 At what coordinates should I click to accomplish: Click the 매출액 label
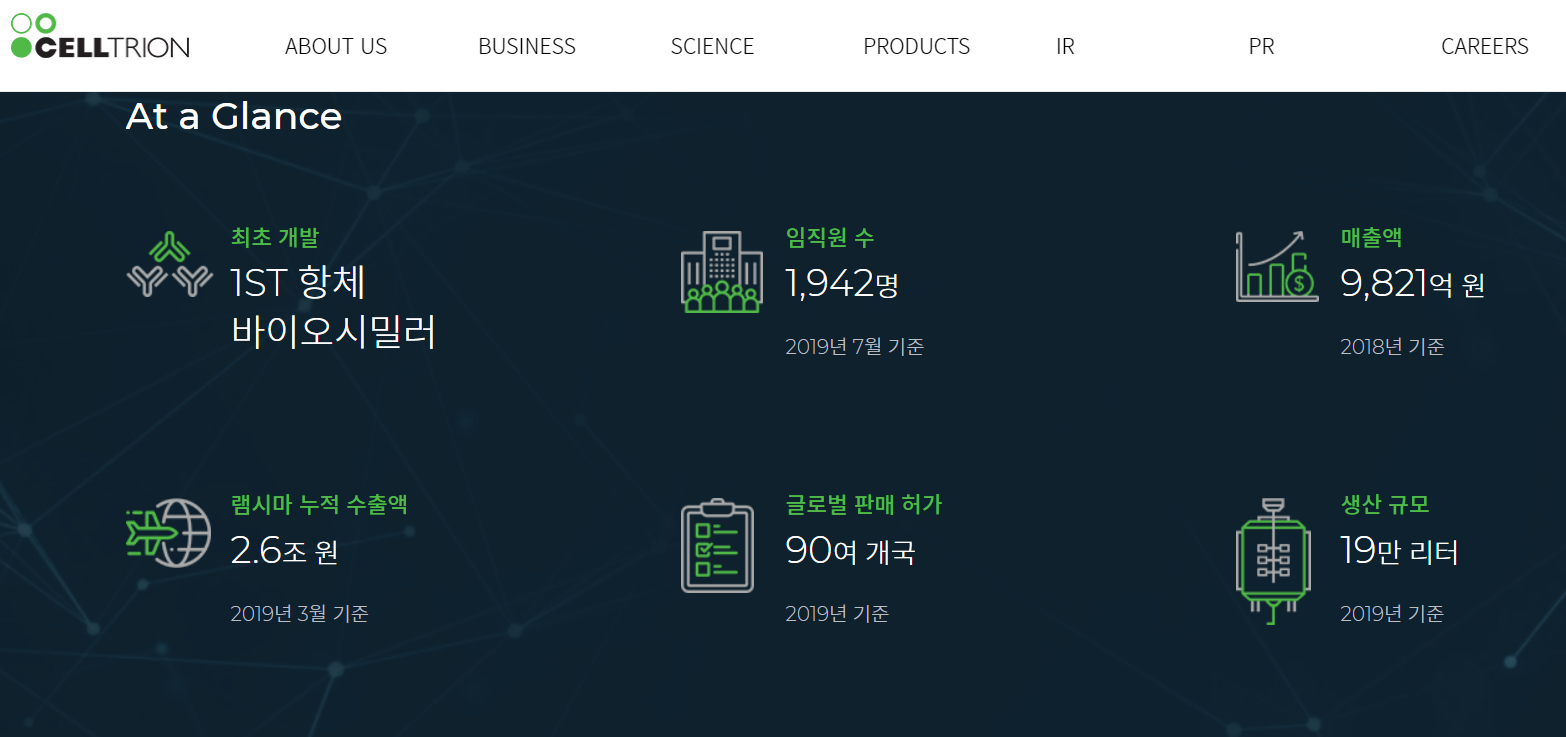1371,237
